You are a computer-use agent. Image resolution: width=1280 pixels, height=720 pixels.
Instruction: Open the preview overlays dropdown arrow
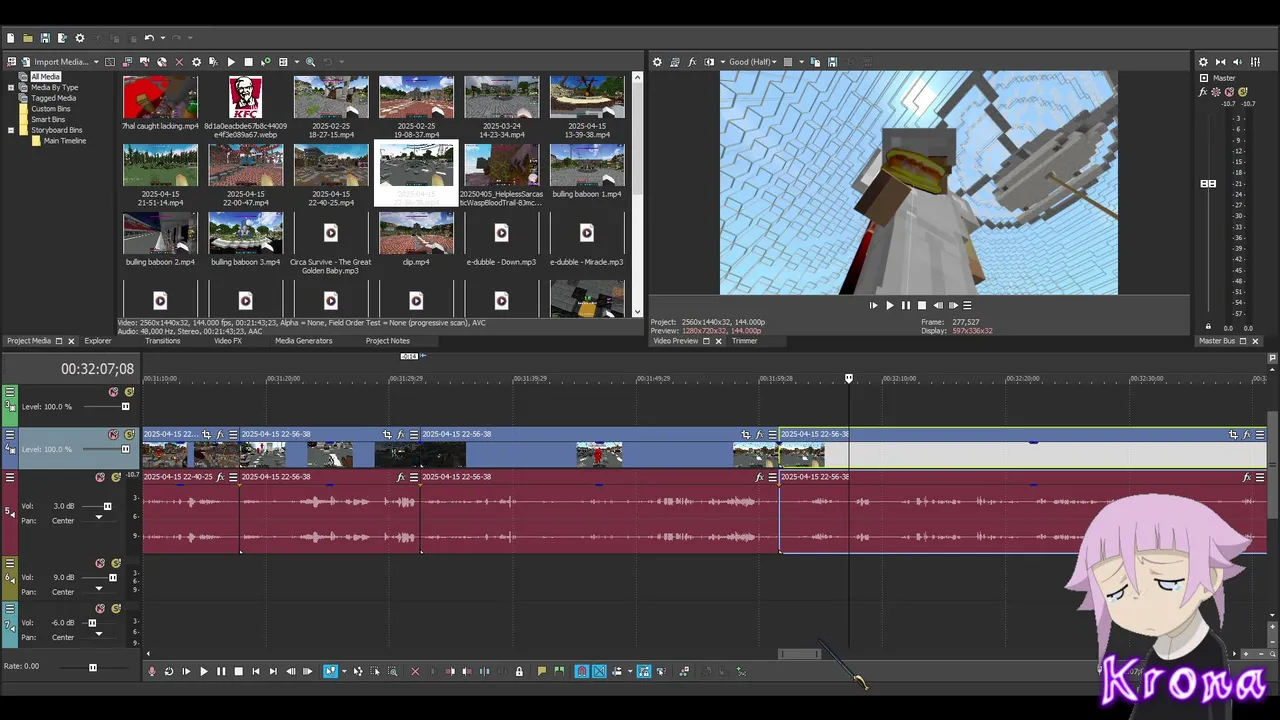800,62
